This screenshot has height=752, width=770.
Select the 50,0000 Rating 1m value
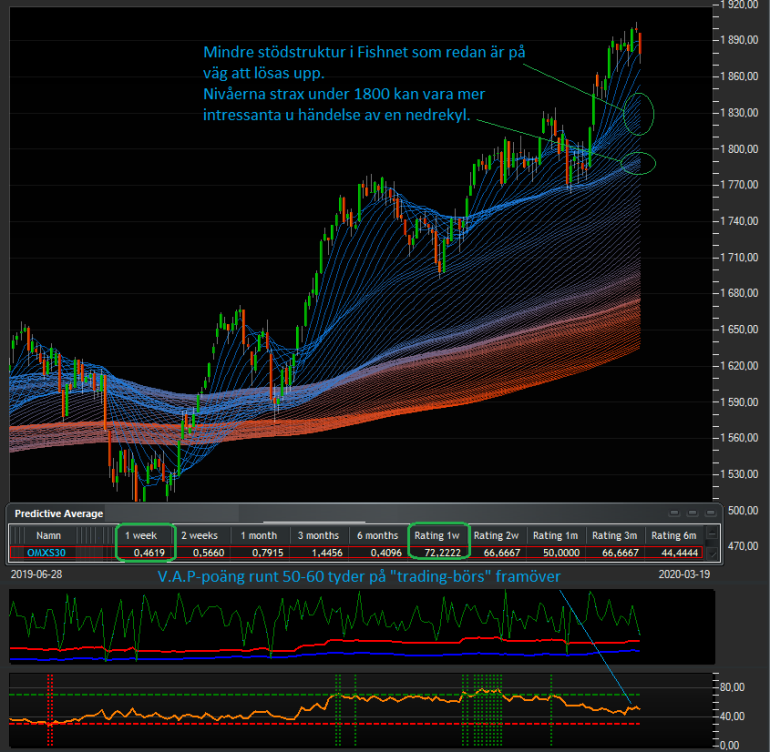pyautogui.click(x=561, y=553)
